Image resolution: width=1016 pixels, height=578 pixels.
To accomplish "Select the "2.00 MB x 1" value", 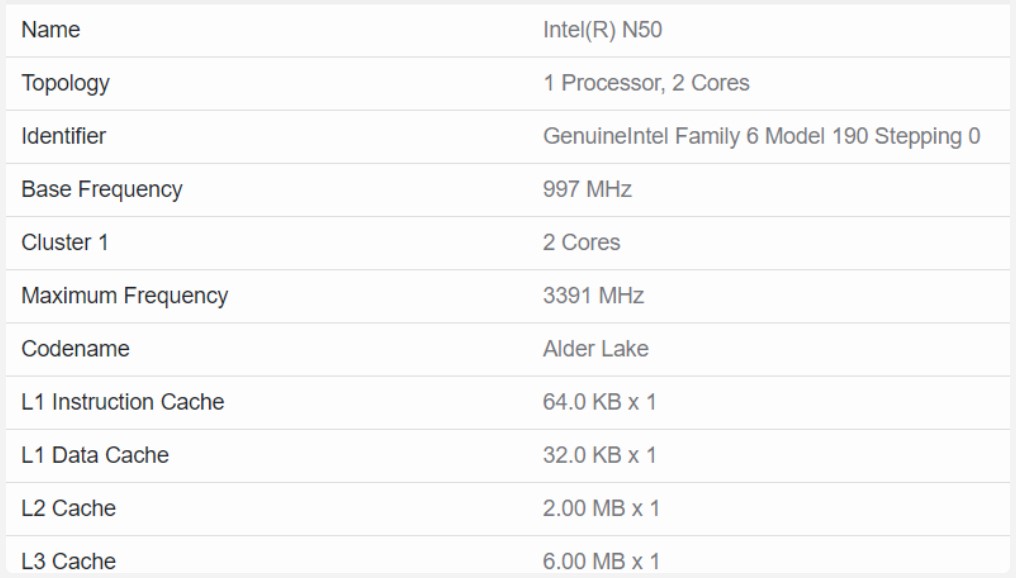I will 601,508.
